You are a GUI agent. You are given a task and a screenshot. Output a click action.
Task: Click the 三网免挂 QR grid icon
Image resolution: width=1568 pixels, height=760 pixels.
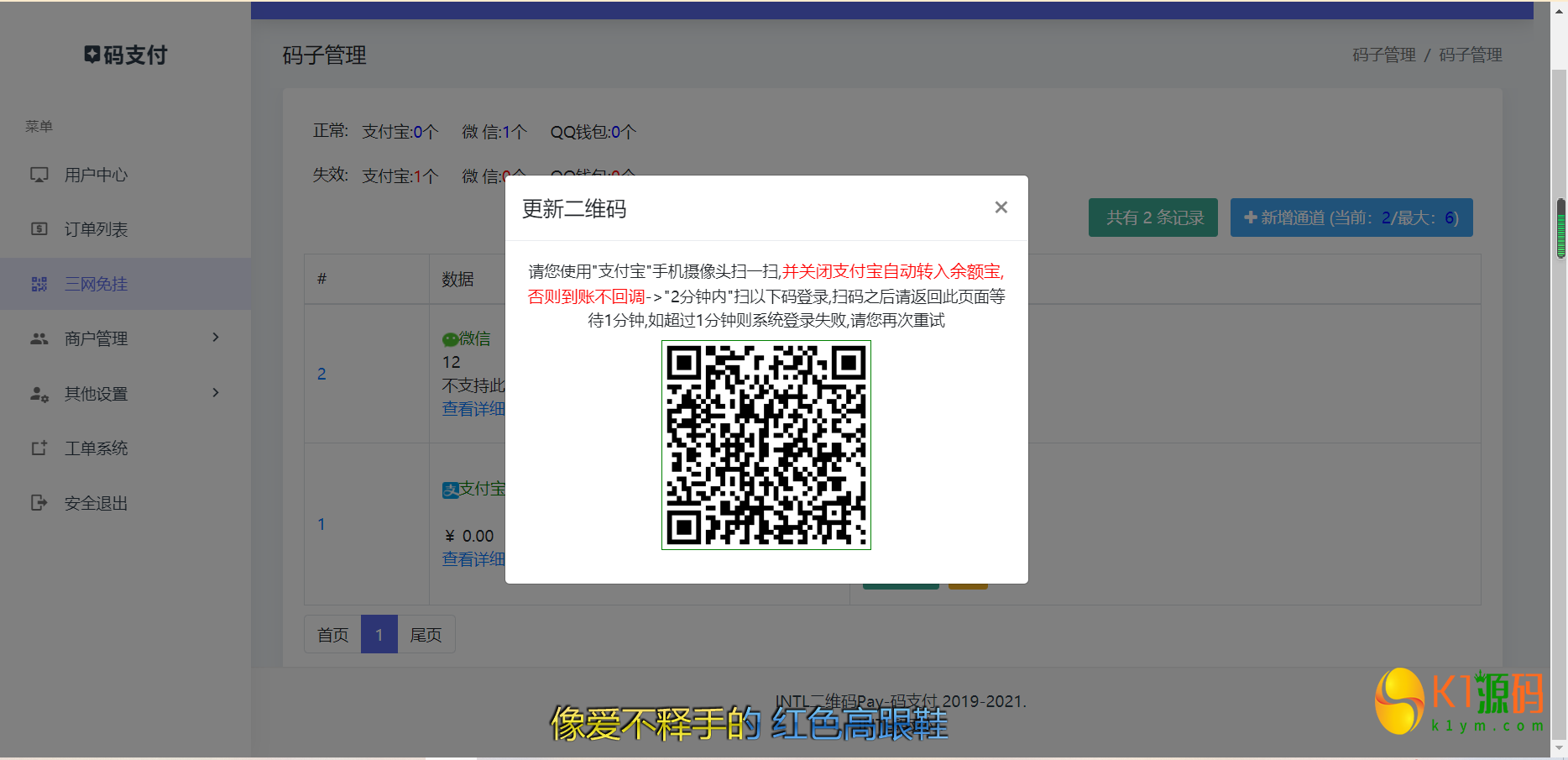coord(39,284)
